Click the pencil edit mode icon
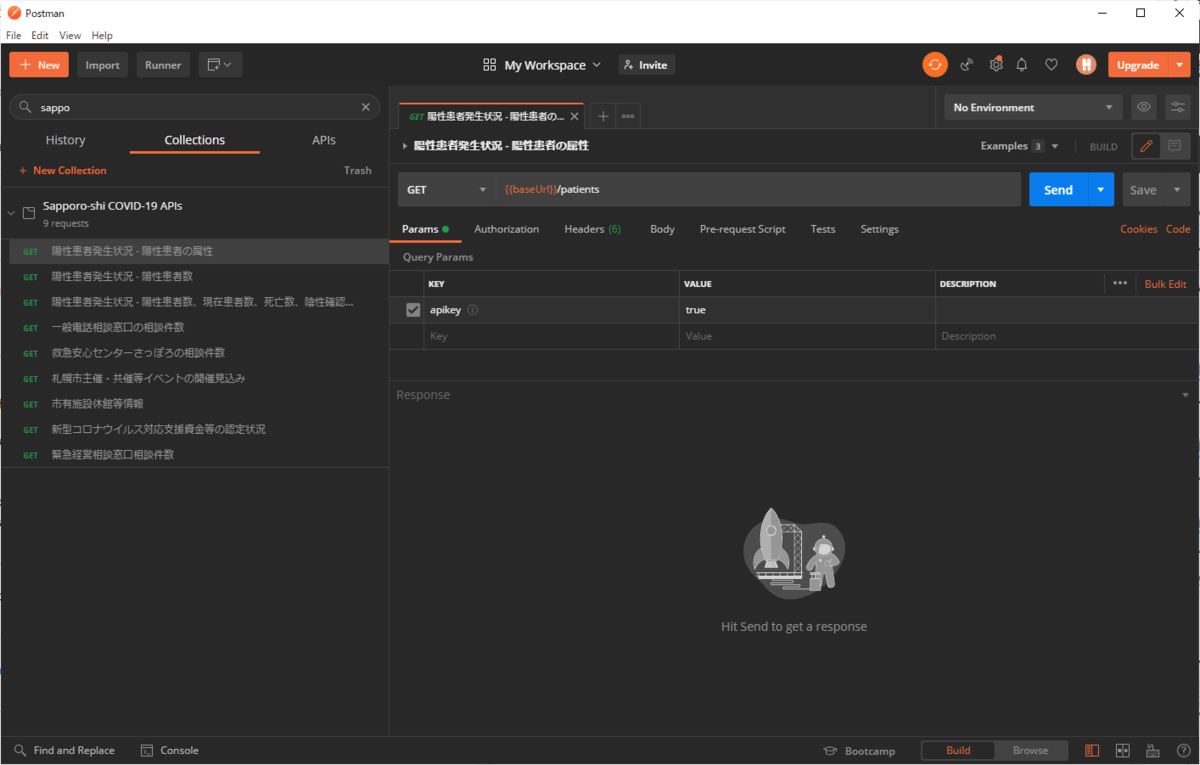1200x765 pixels. [1146, 146]
